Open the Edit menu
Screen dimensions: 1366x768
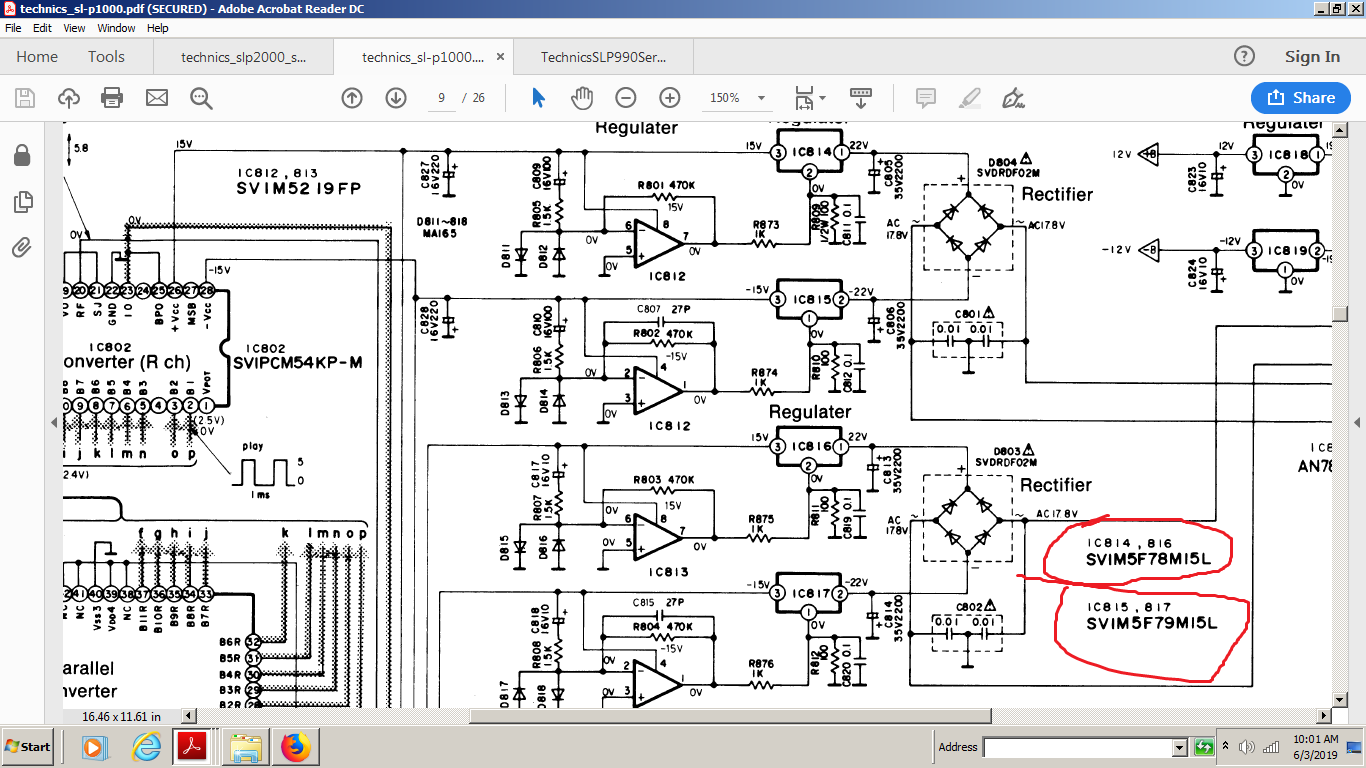pyautogui.click(x=42, y=28)
